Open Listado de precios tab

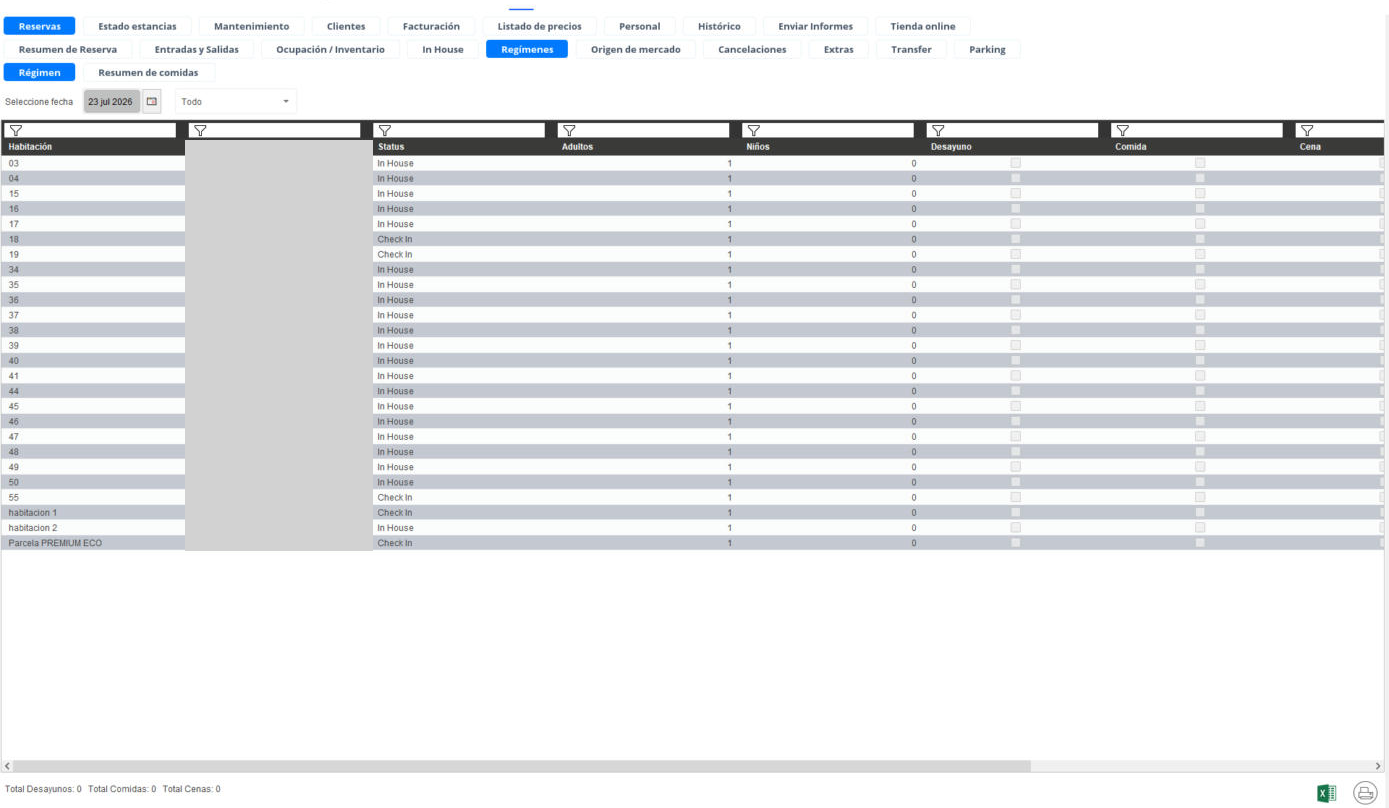click(x=540, y=26)
